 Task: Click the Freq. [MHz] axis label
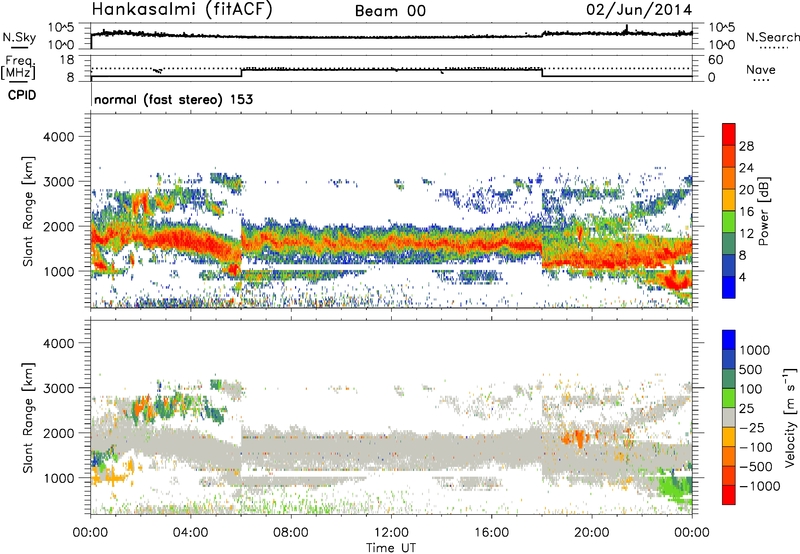18,69
